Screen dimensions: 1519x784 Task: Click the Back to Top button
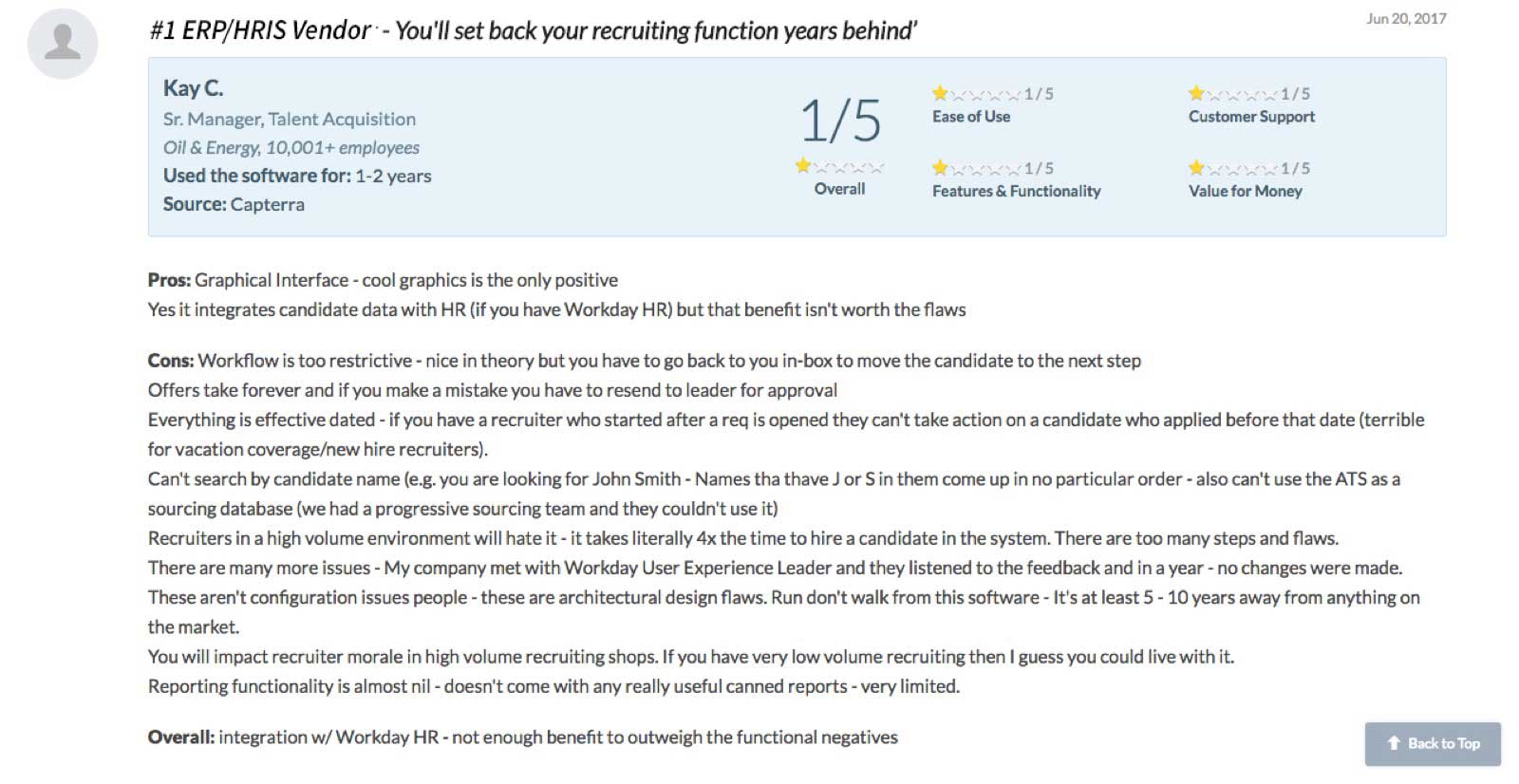coord(1433,743)
